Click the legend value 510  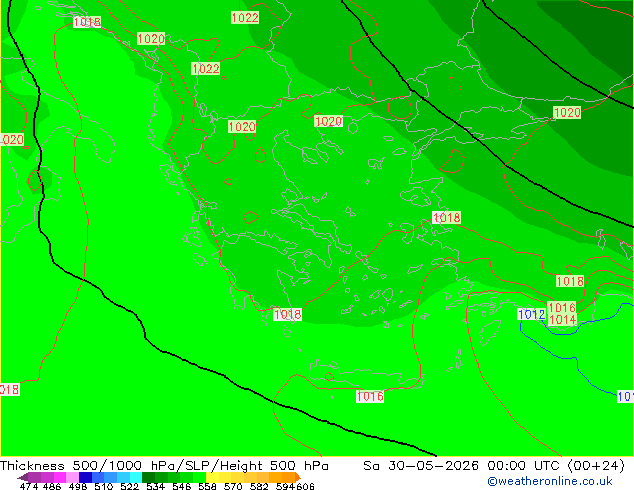click(104, 486)
